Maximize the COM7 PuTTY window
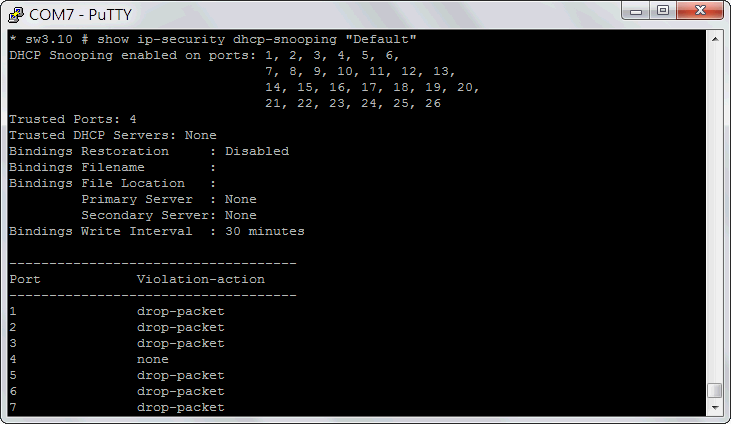 click(x=662, y=11)
